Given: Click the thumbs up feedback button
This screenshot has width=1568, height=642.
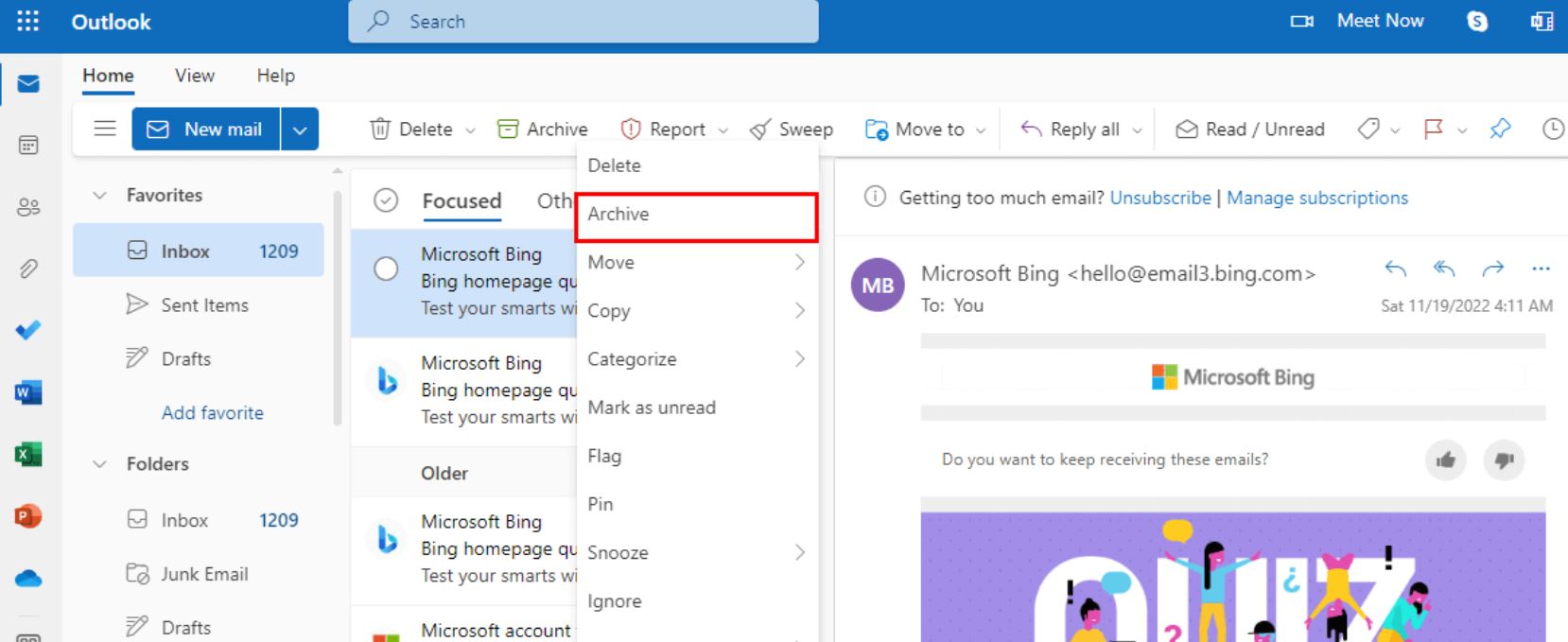Looking at the screenshot, I should (1446, 460).
